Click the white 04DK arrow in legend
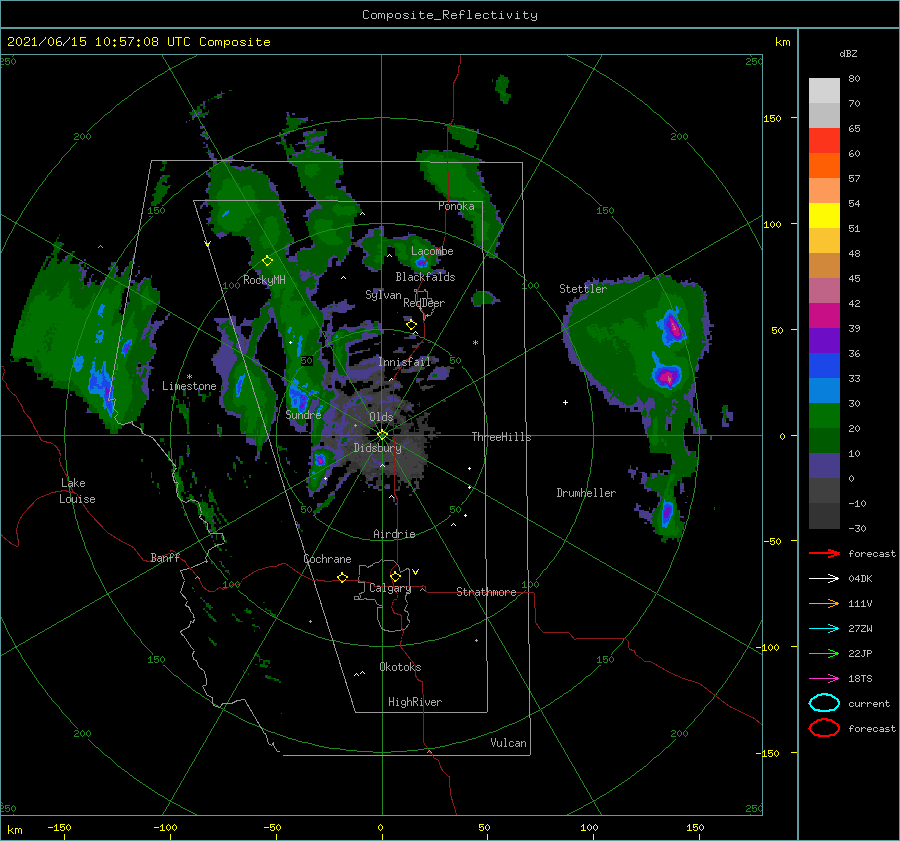900x841 pixels. 824,579
